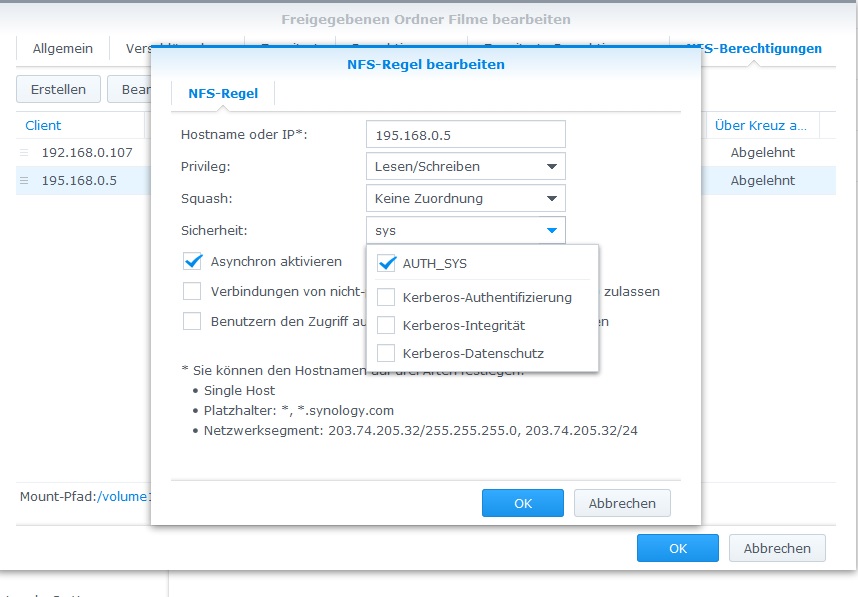Click Abbrechen in NFS-Regel dialog
858x597 pixels.
(x=622, y=503)
